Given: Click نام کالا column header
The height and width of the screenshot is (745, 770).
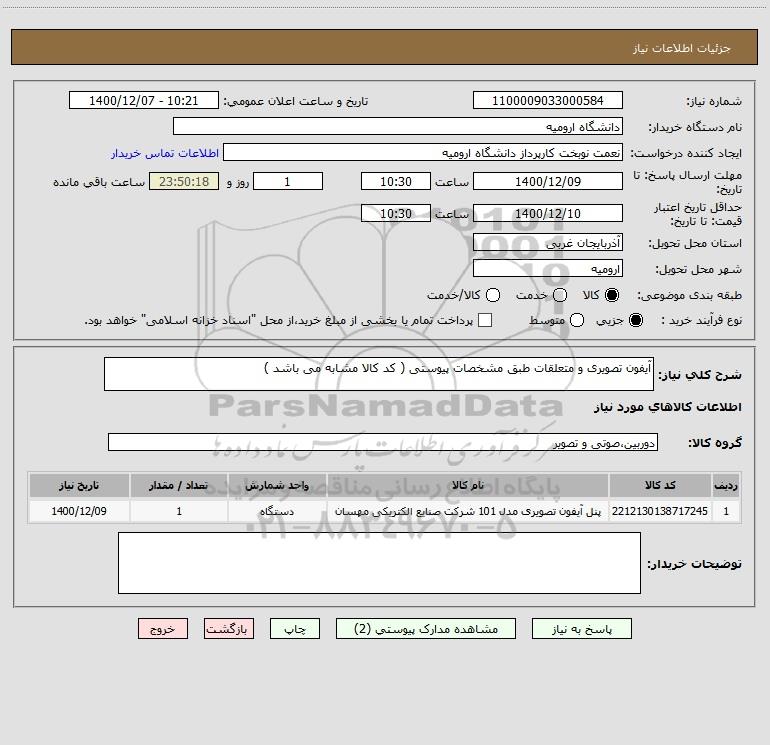Looking at the screenshot, I should [x=468, y=485].
